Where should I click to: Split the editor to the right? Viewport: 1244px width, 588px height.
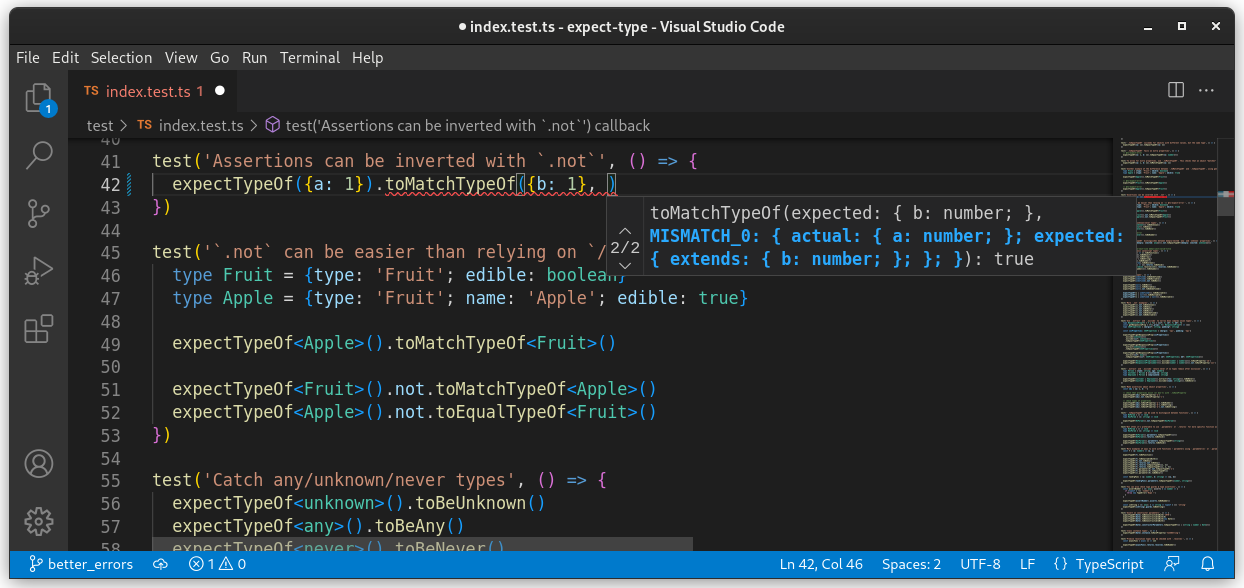[1176, 91]
